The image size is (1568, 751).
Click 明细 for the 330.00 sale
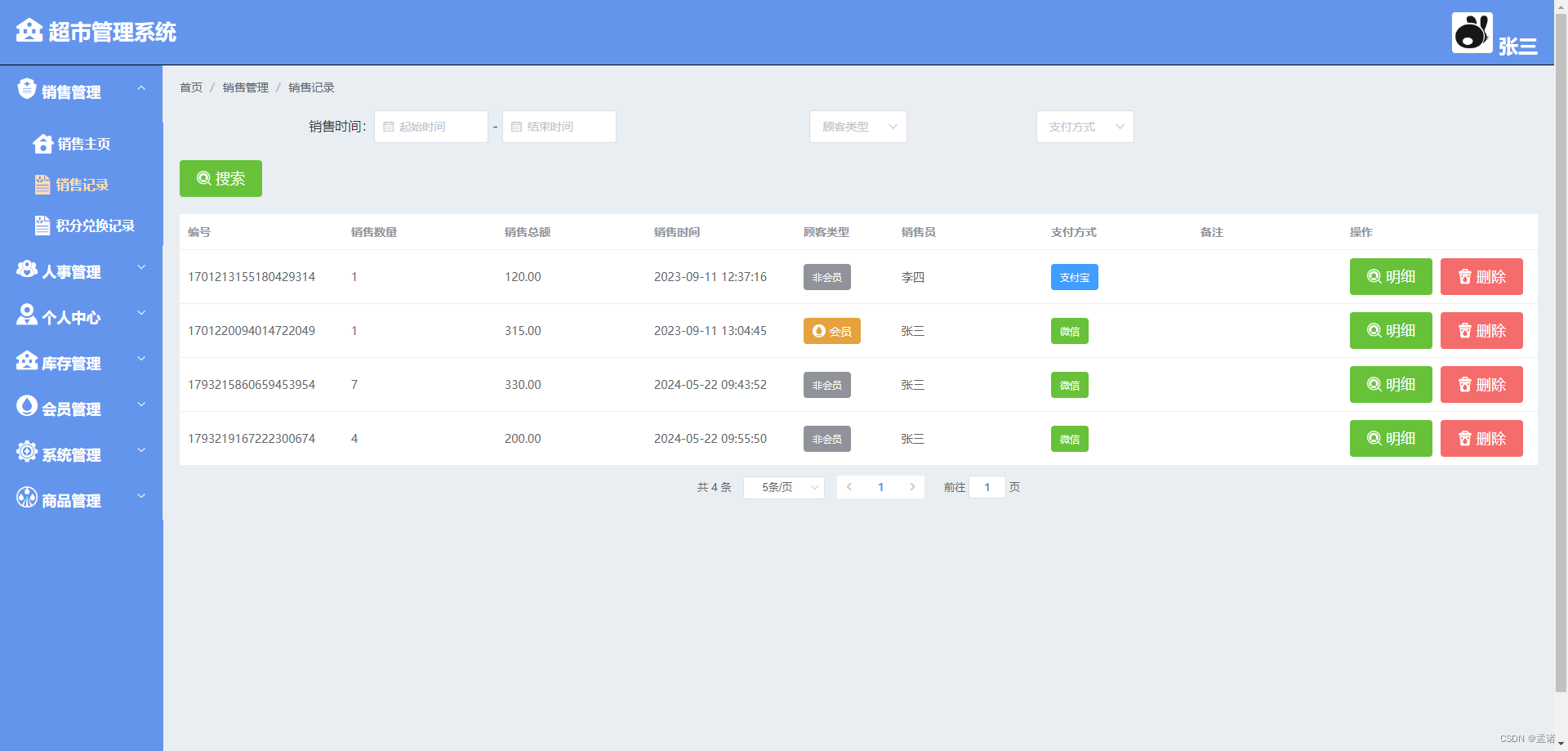1391,384
